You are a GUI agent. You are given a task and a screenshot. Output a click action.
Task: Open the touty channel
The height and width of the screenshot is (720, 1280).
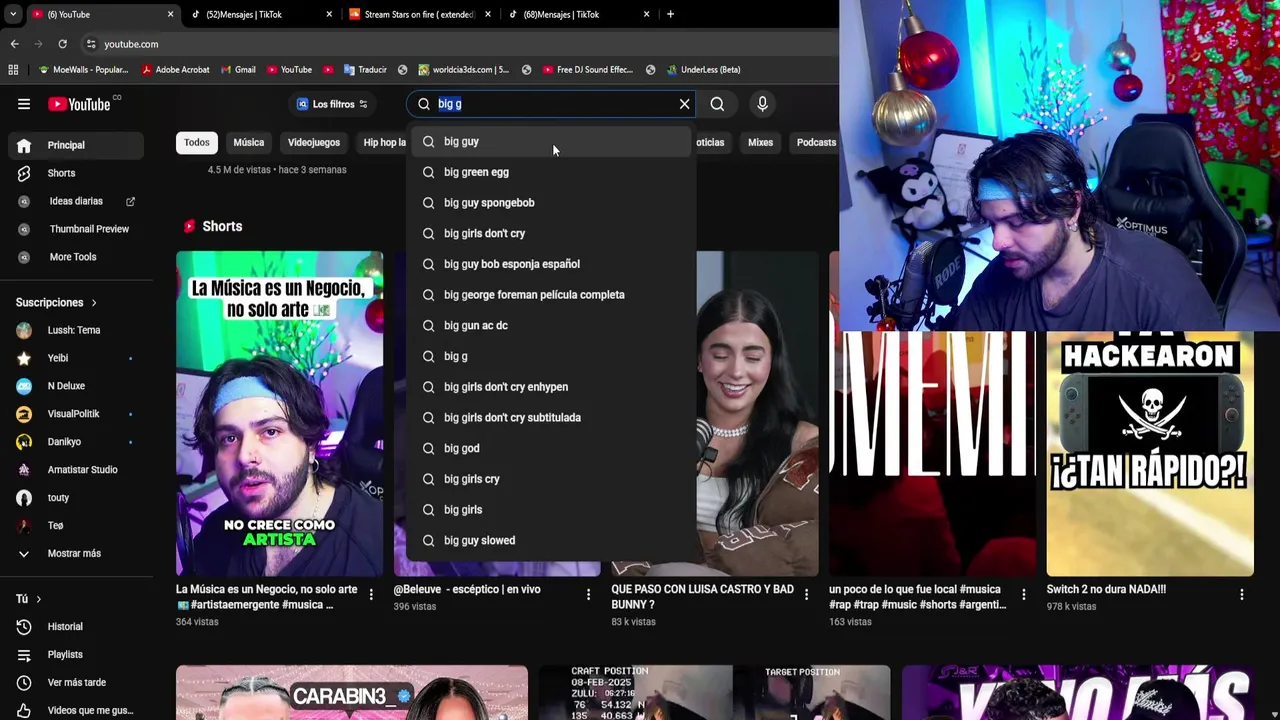coord(76,498)
